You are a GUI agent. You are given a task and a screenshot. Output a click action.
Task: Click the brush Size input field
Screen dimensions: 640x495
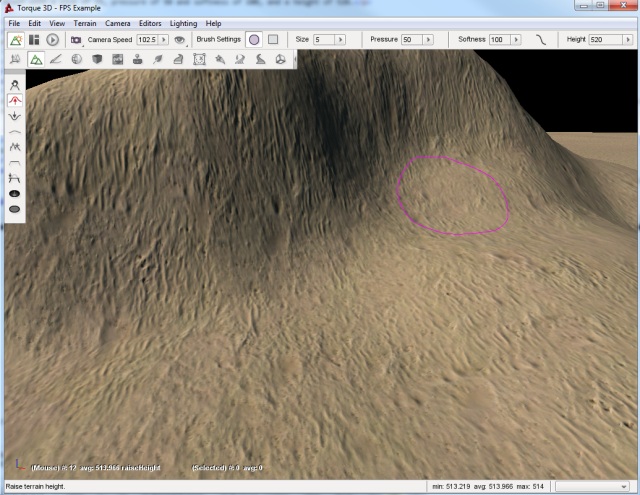[323, 40]
